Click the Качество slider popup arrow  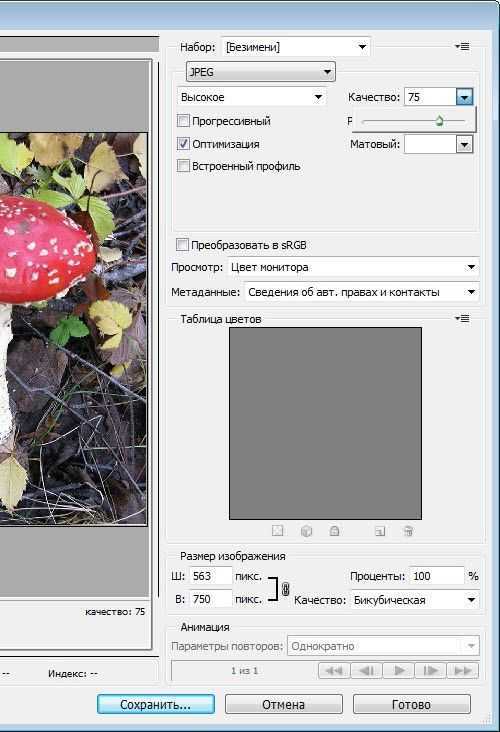point(465,97)
